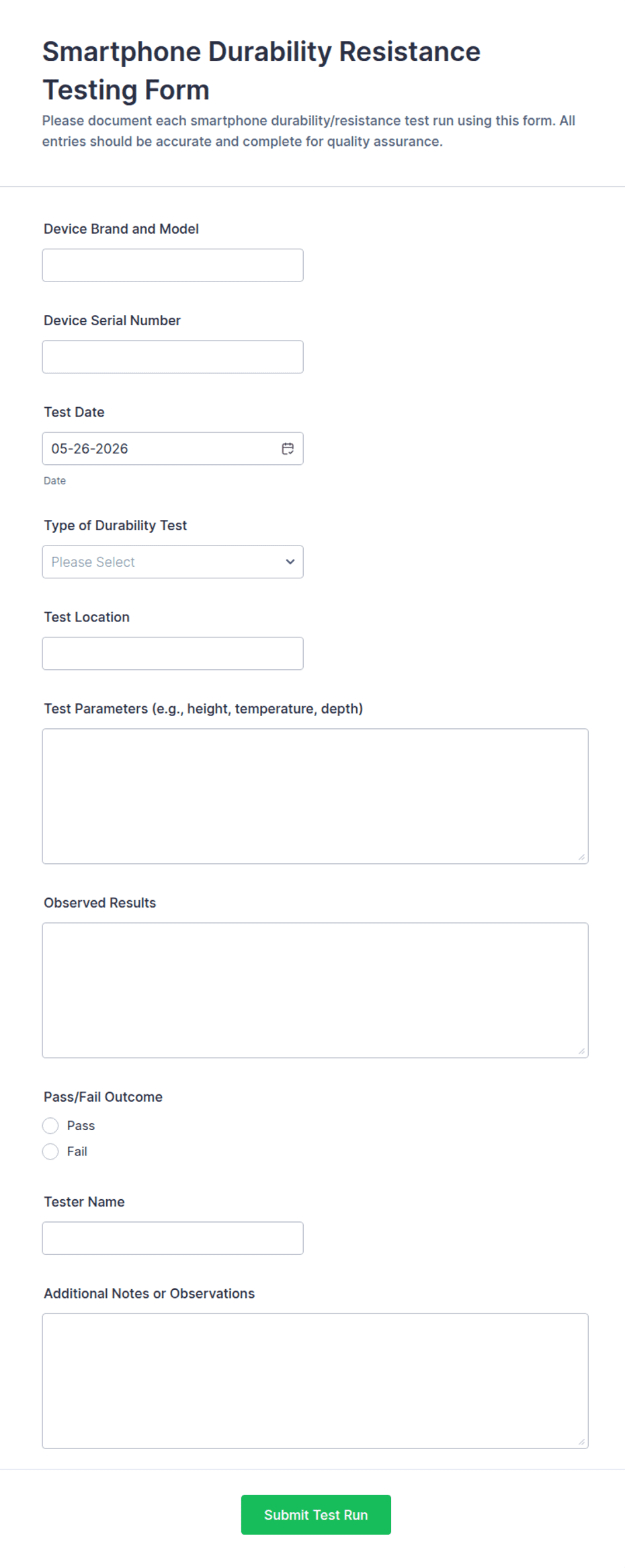Click the Additional Notes text area

click(315, 1381)
